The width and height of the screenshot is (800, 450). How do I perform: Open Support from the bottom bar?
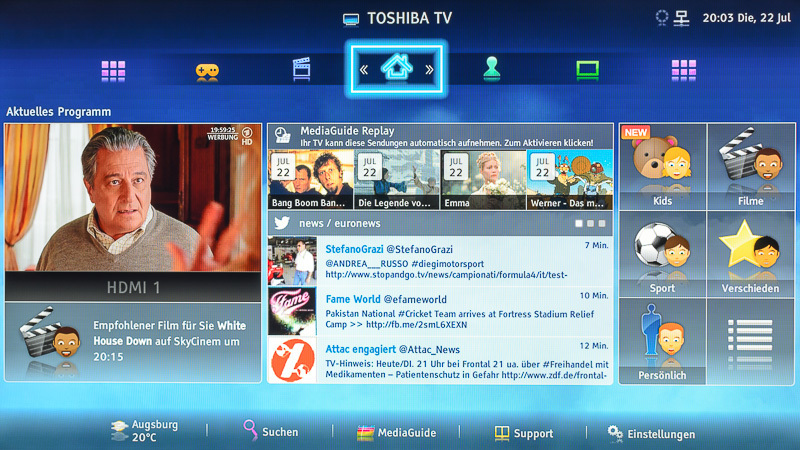click(524, 433)
